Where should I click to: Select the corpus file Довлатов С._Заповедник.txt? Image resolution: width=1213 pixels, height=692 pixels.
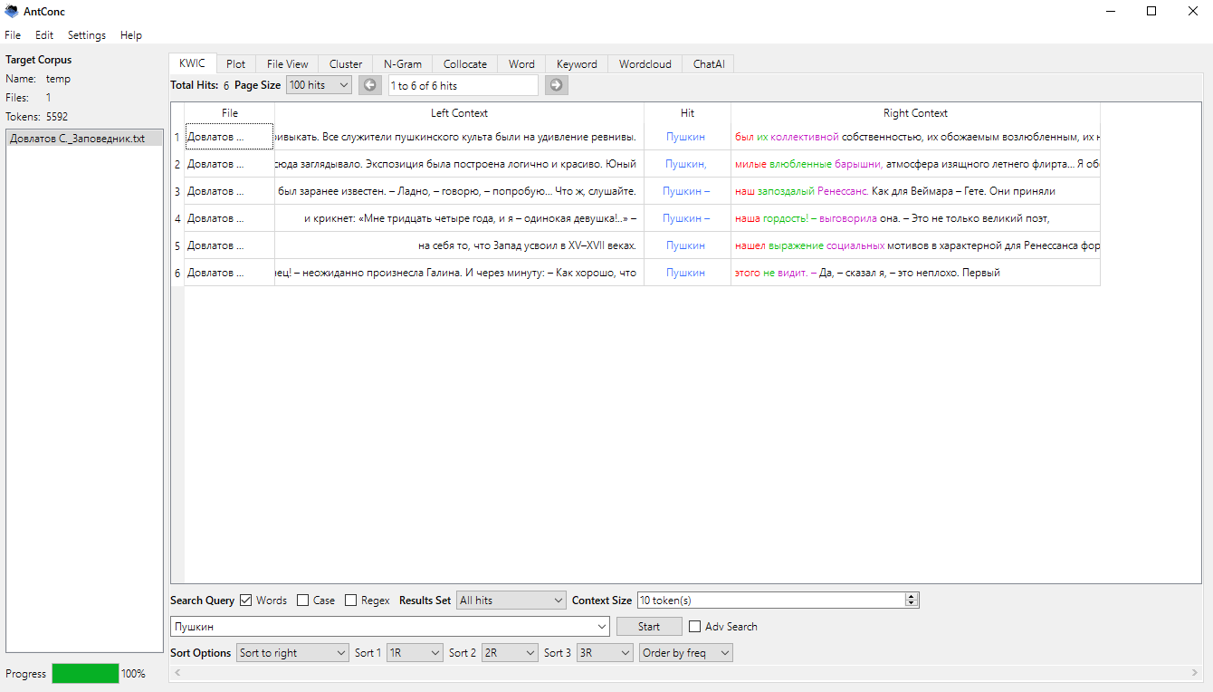click(x=84, y=138)
